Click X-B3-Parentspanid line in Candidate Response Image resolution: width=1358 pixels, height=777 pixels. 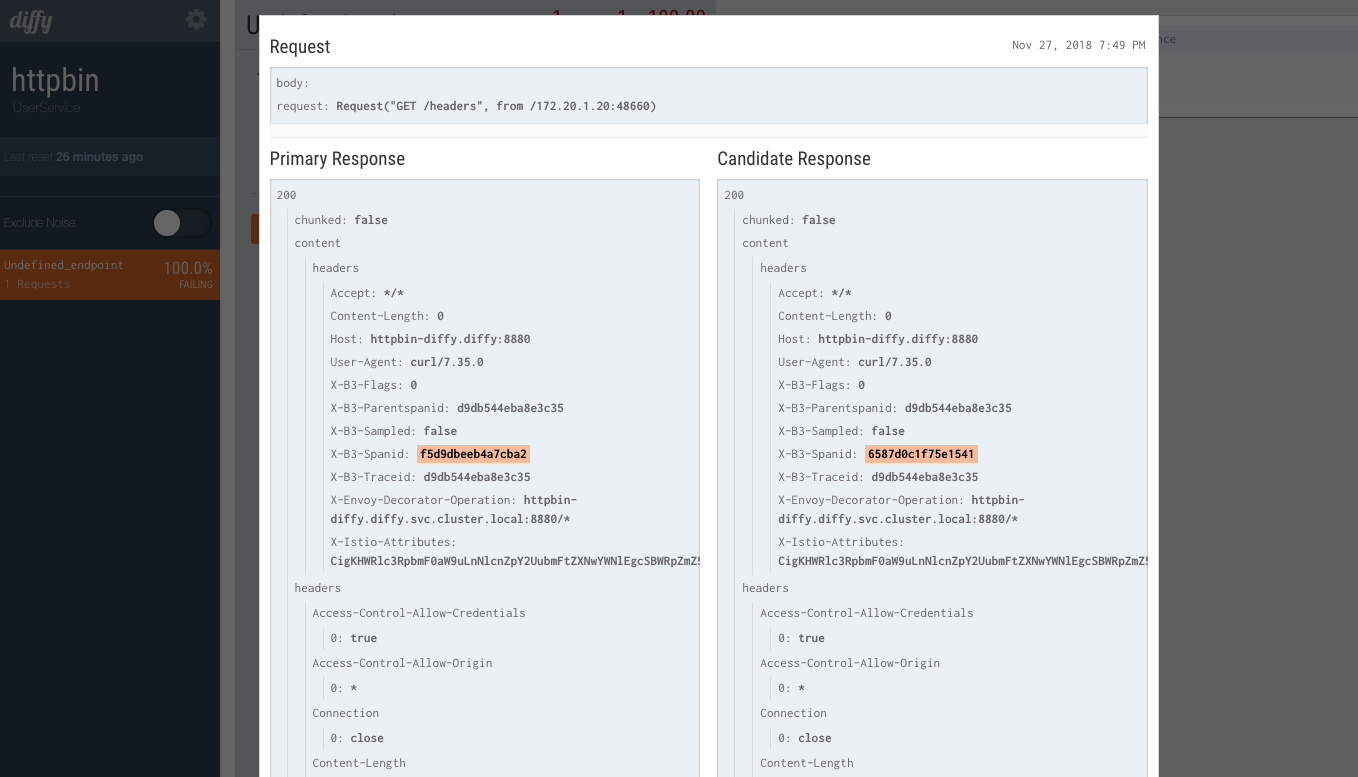coord(895,408)
